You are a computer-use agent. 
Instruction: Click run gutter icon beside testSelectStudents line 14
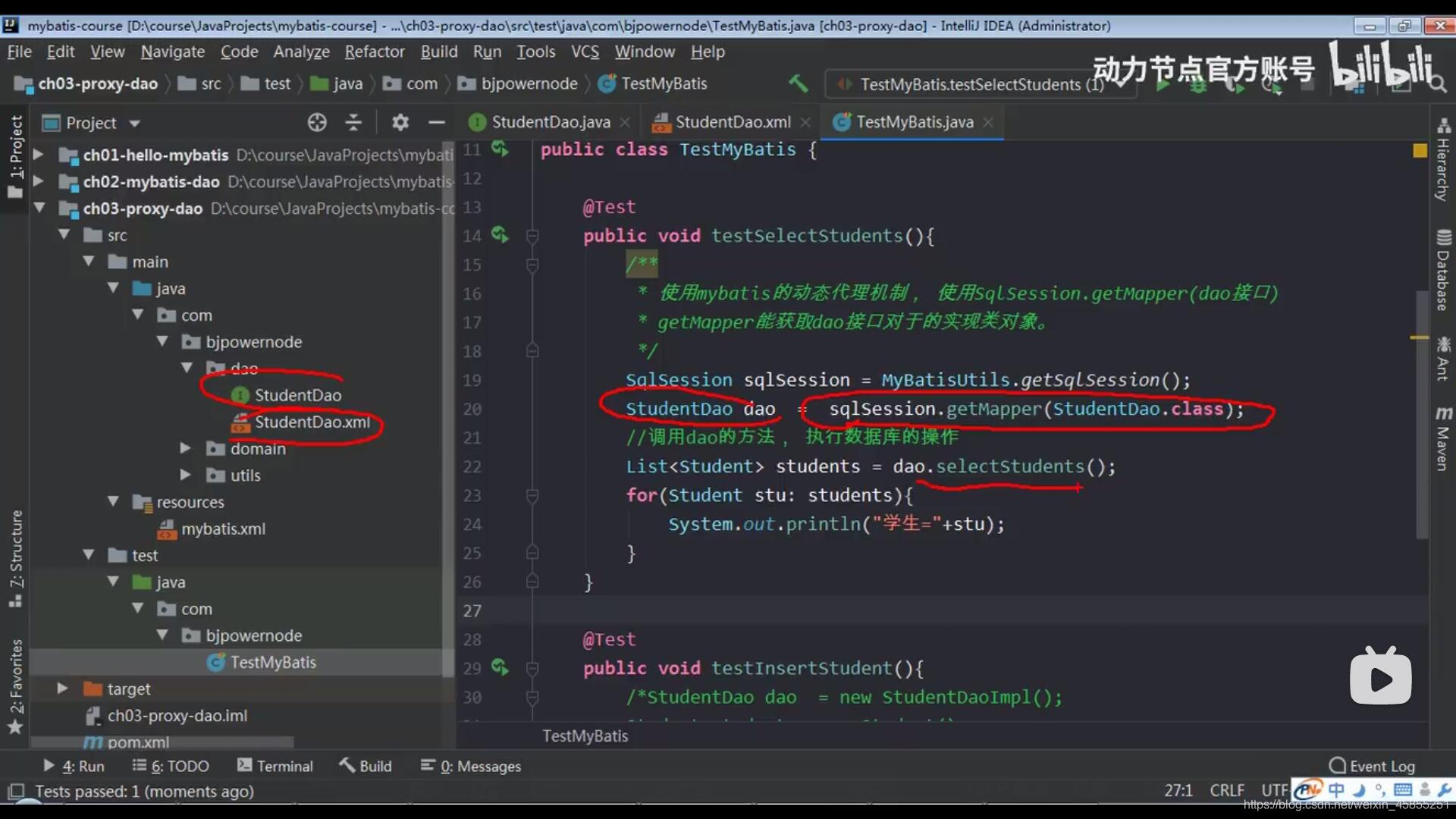pyautogui.click(x=500, y=235)
